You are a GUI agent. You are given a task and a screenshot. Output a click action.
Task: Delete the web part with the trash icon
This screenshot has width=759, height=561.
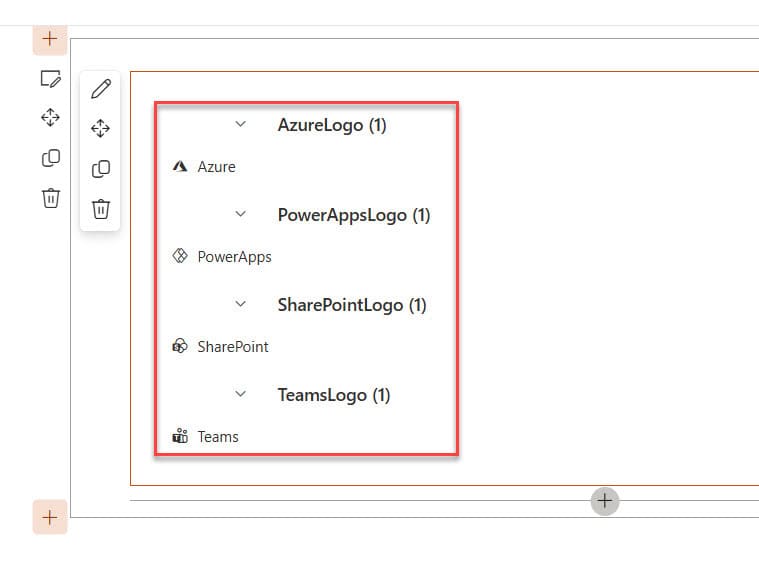(101, 209)
